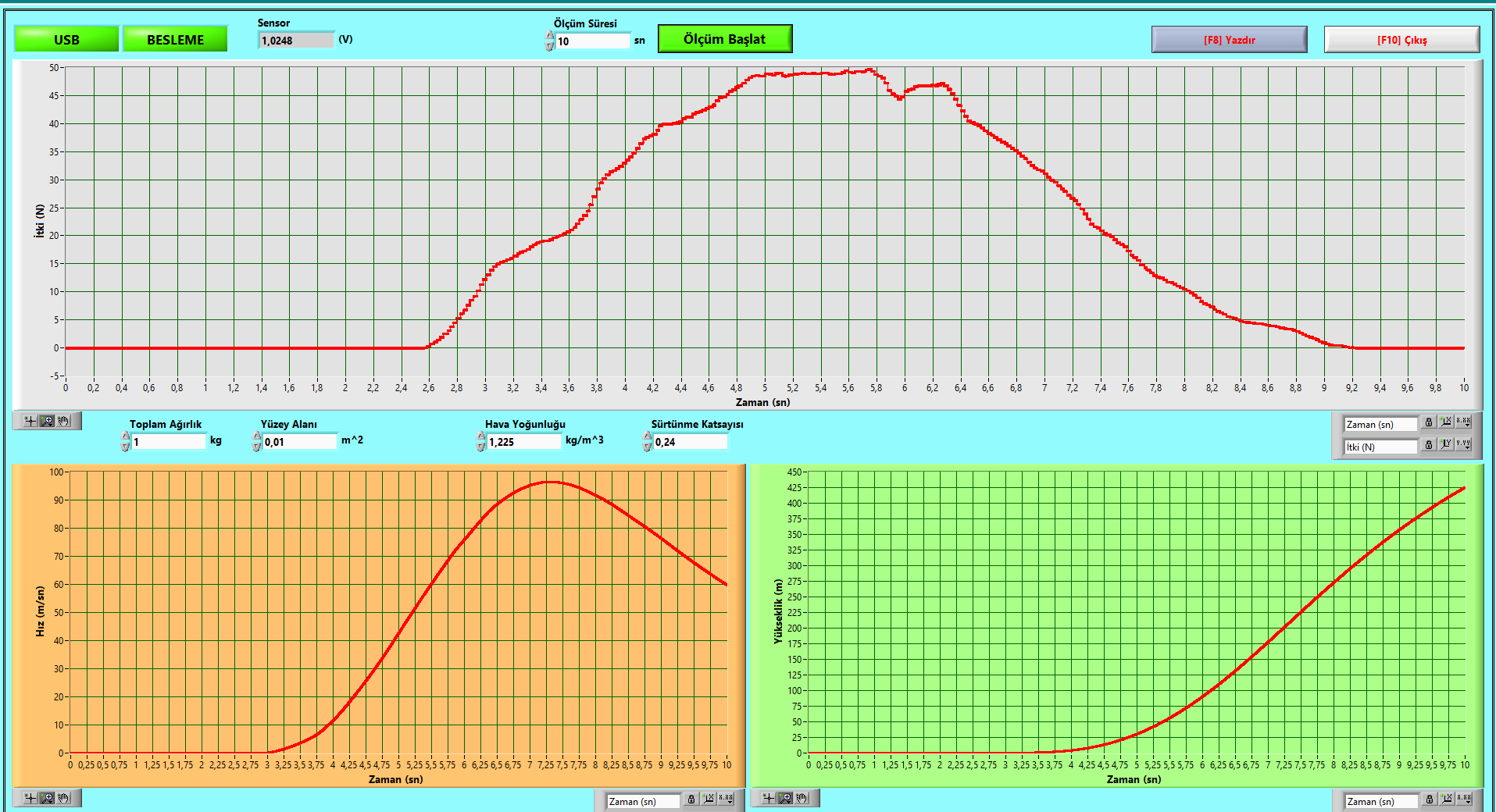Click Y autoscale icon beside İtki (N) field
This screenshot has height=812, width=1496.
coord(1446,444)
